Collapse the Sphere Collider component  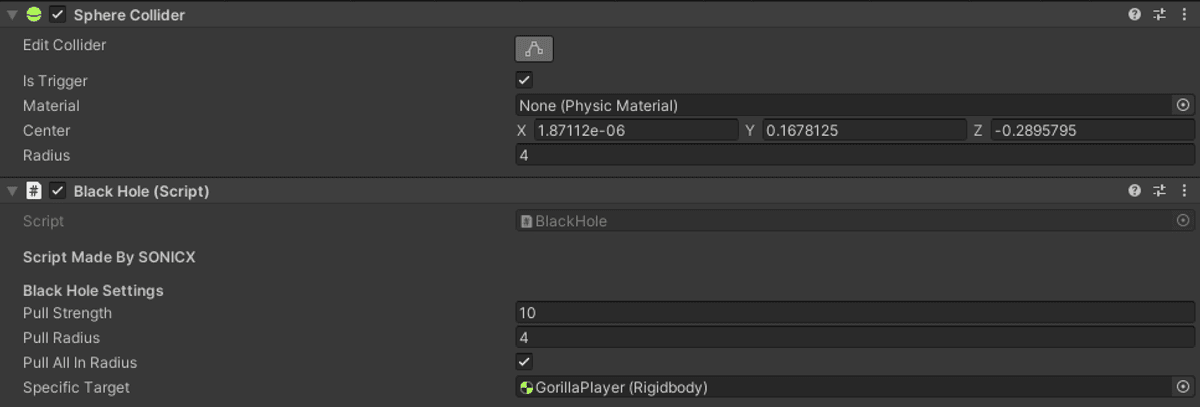tap(12, 15)
